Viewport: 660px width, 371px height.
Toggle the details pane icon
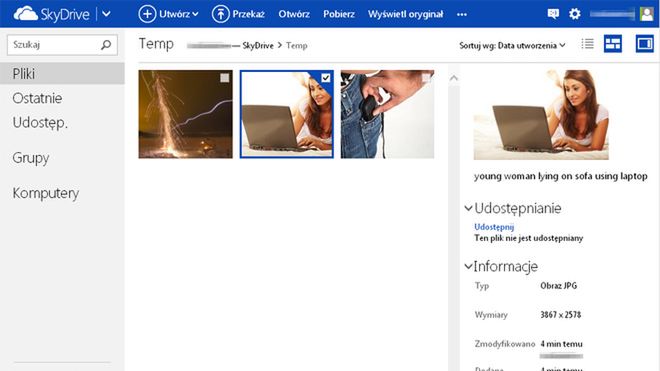[644, 43]
